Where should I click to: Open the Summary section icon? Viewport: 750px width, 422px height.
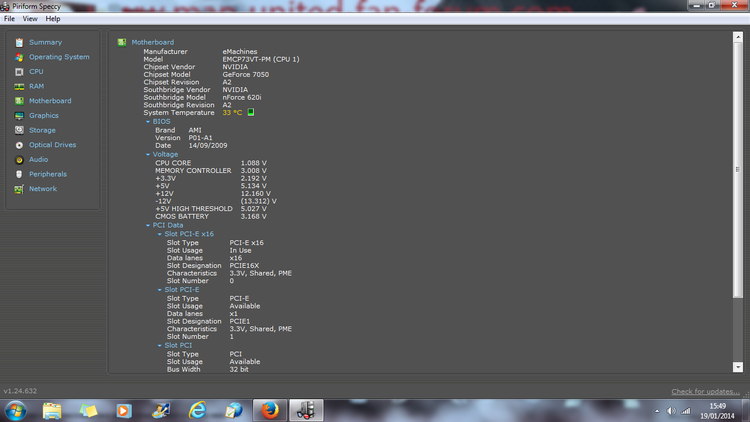pyautogui.click(x=19, y=42)
